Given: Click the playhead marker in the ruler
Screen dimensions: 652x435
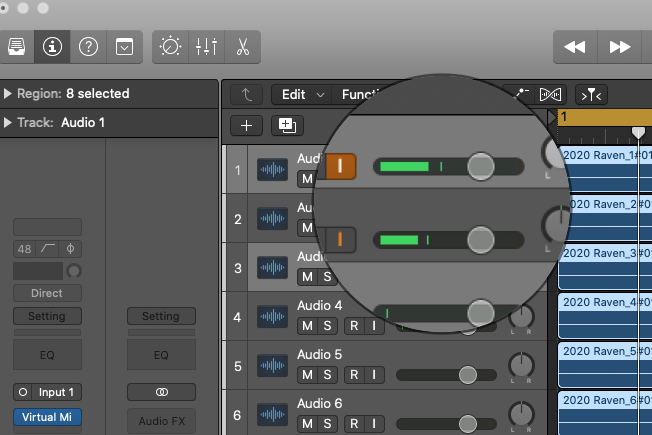Looking at the screenshot, I should pos(638,133).
